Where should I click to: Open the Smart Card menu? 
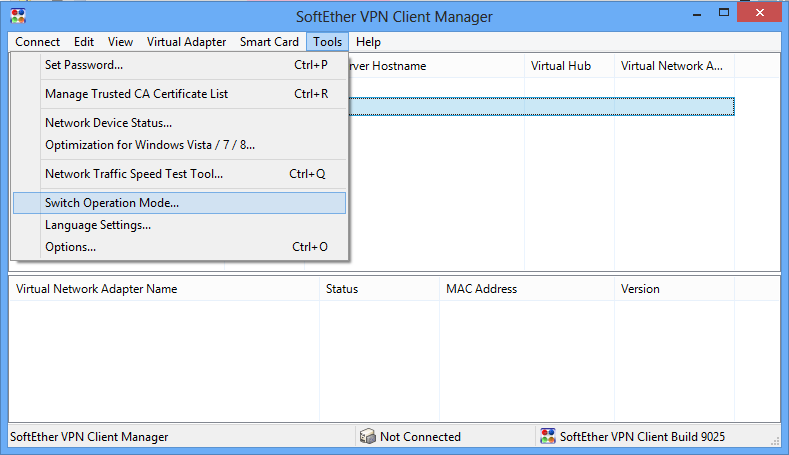click(x=269, y=42)
